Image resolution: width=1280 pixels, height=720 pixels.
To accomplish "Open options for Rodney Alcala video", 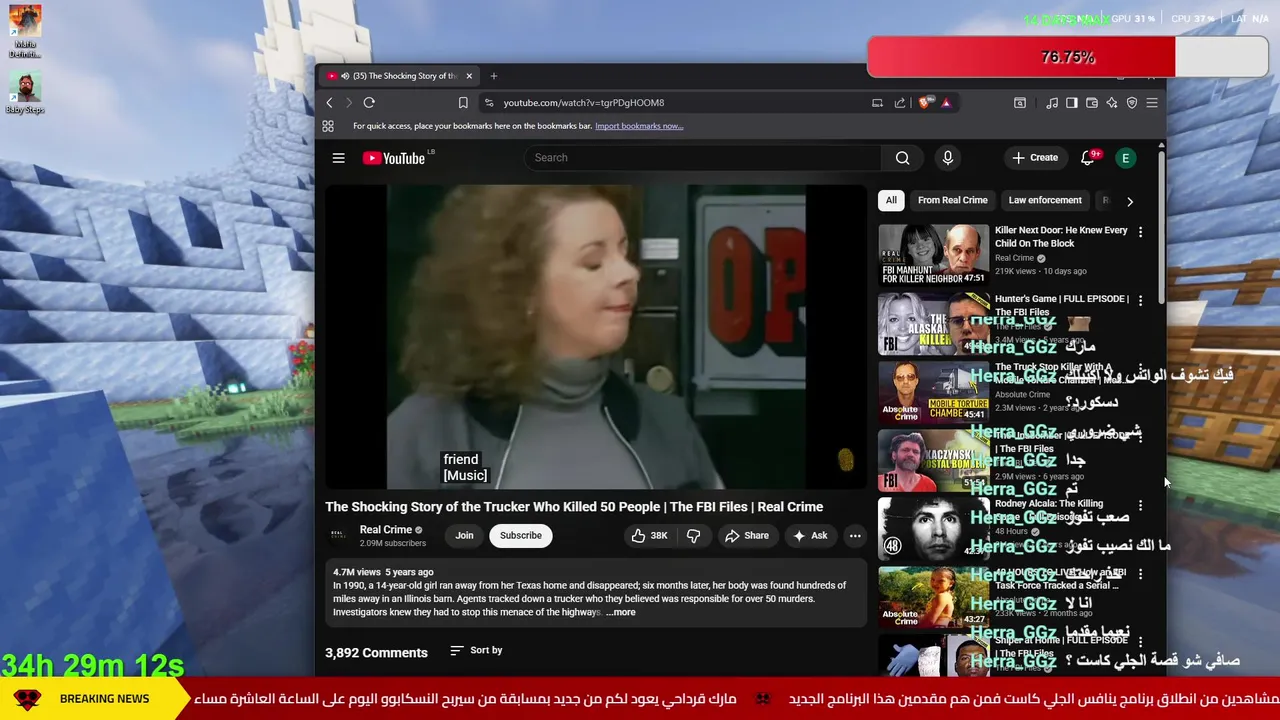I will (x=1140, y=506).
